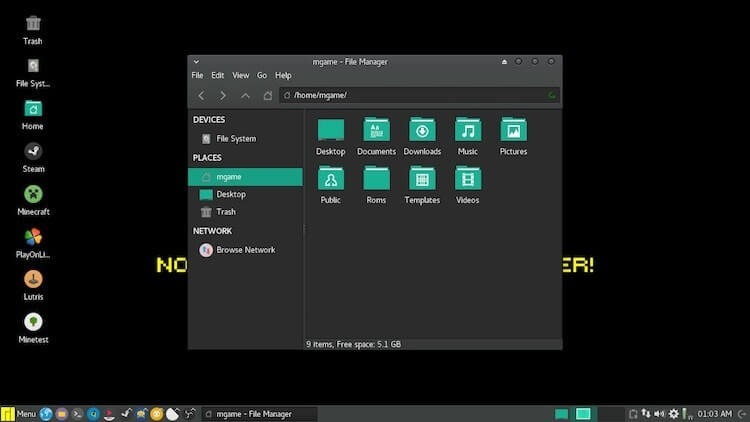Launch Minecraft from the desktop

pyautogui.click(x=33, y=200)
